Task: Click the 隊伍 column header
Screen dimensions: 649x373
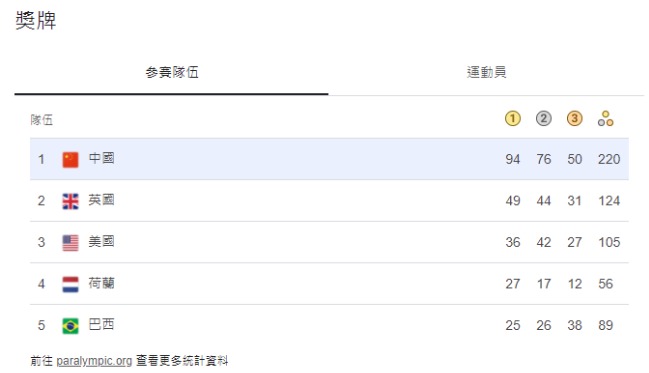Action: (x=41, y=120)
